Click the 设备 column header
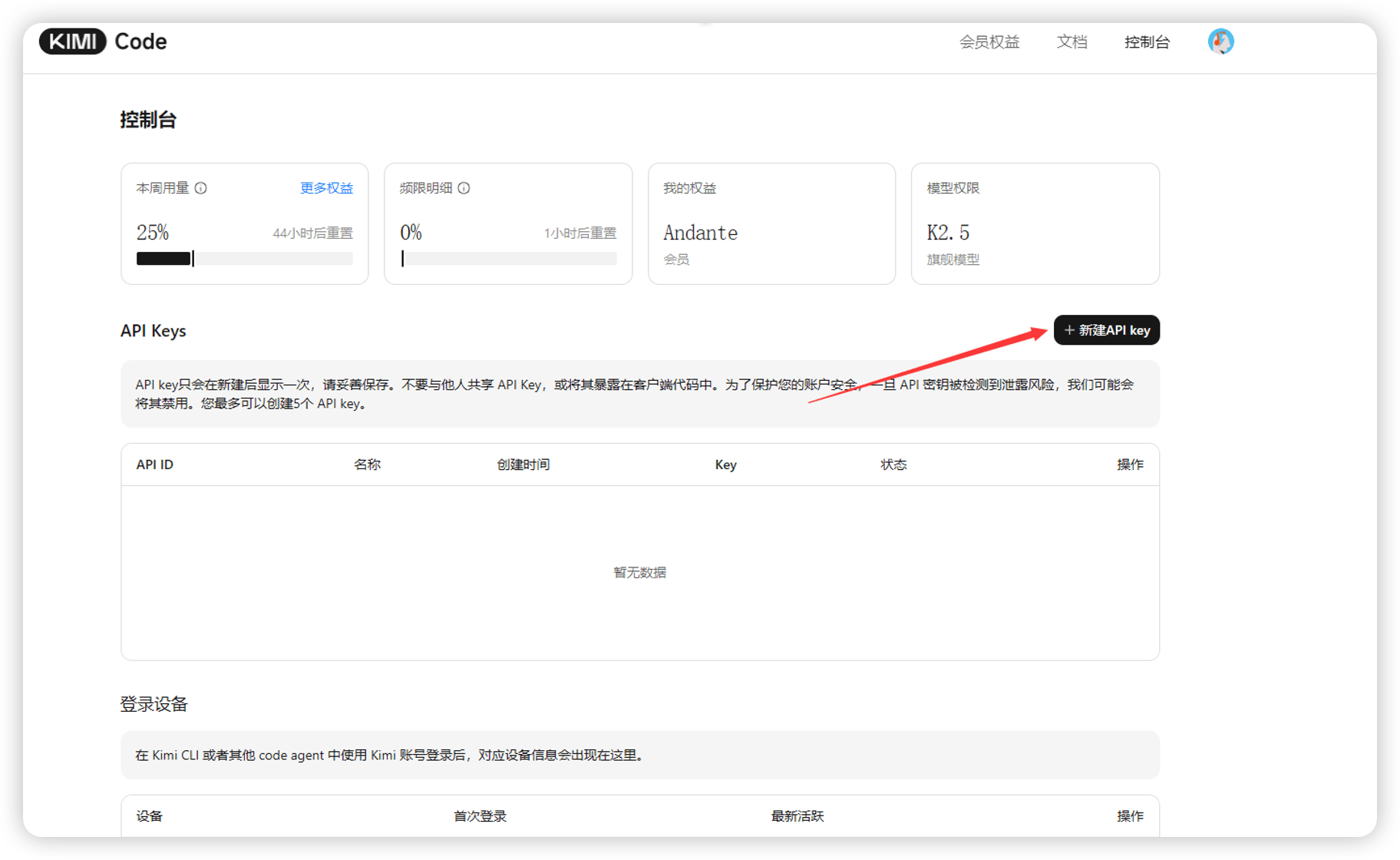The width and height of the screenshot is (1400, 860). [x=149, y=816]
